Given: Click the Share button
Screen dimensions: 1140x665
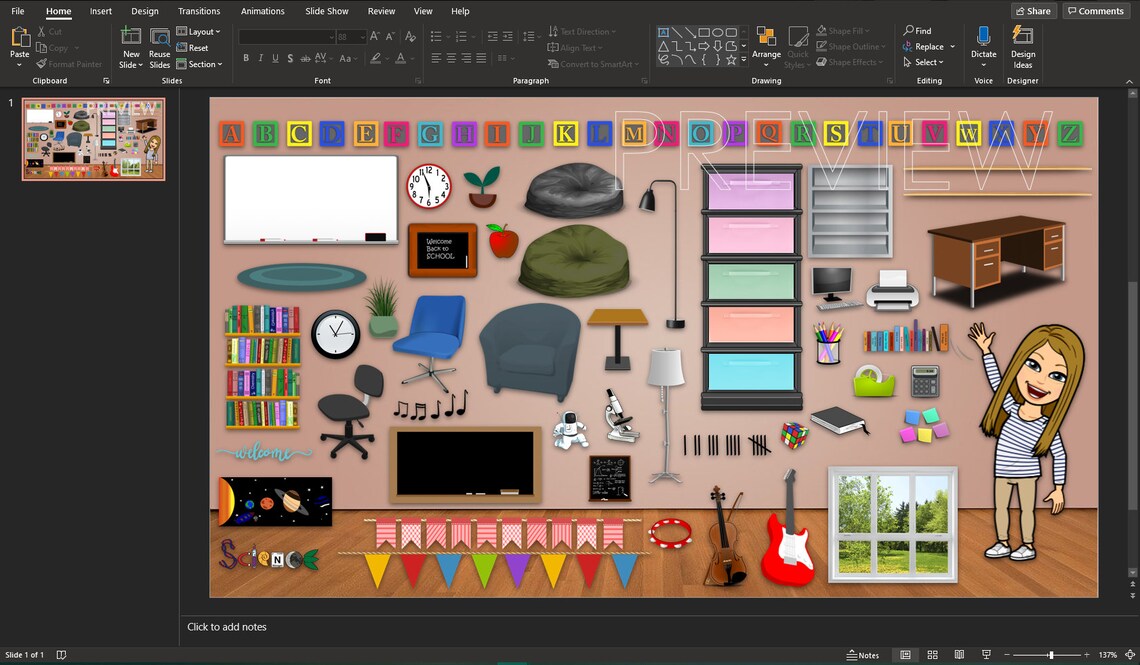Looking at the screenshot, I should coord(1033,10).
